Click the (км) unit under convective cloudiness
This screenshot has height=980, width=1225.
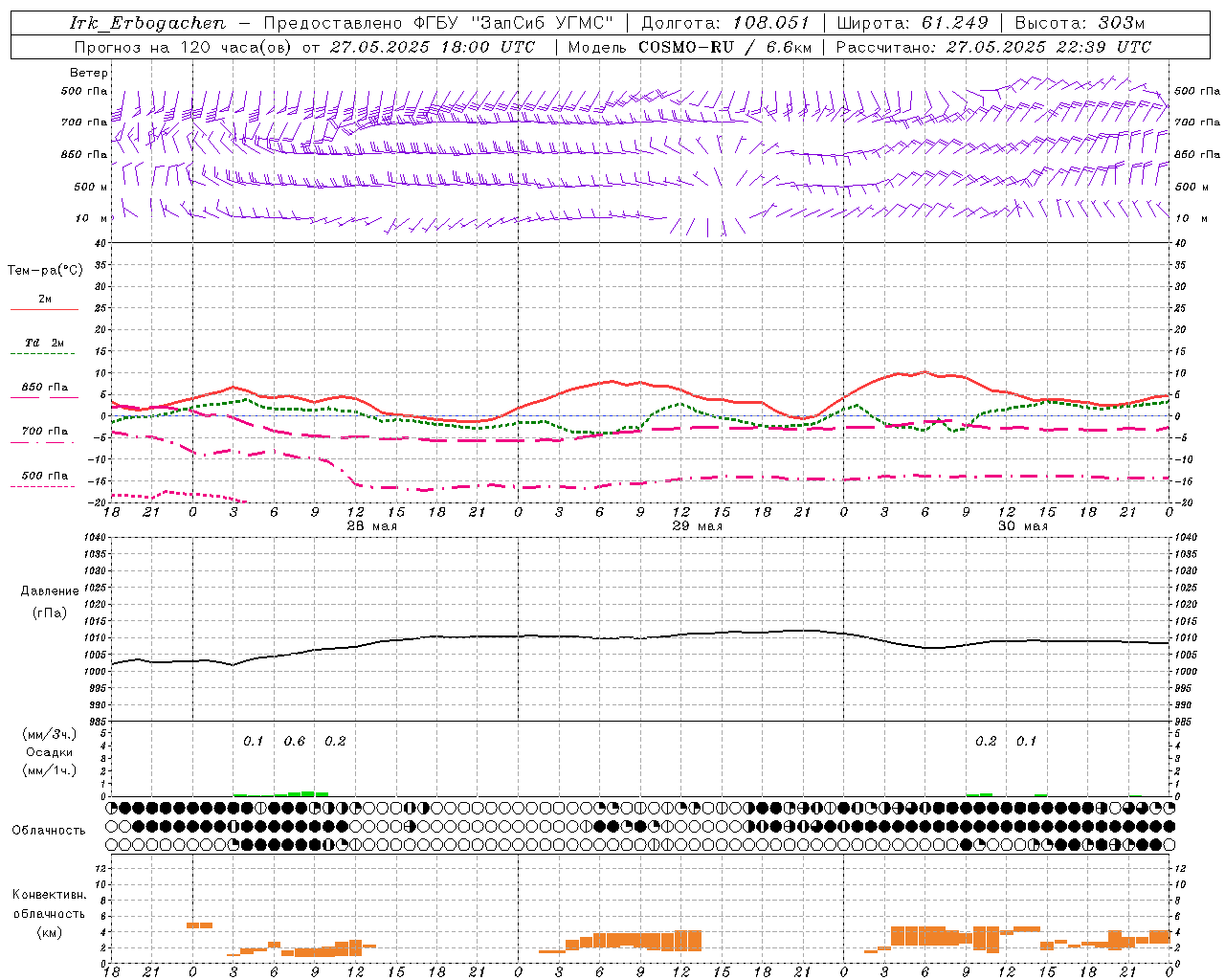click(49, 932)
